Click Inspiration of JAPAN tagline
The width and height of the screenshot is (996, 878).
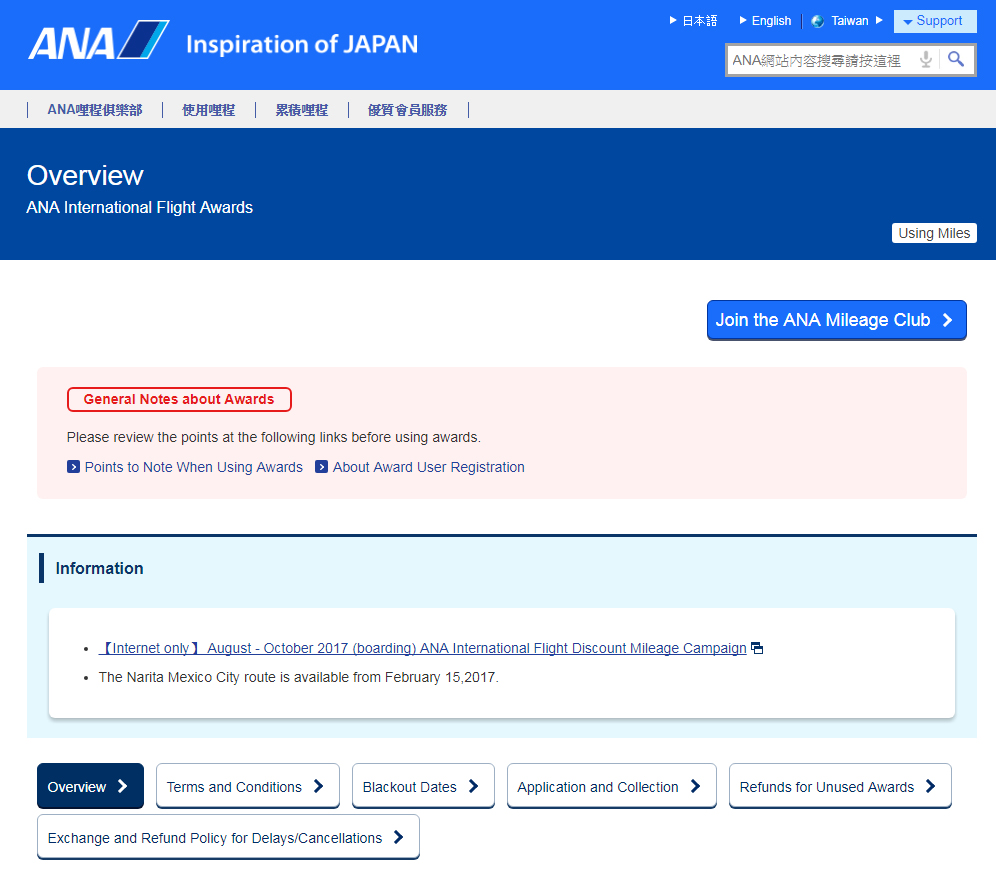tap(302, 44)
